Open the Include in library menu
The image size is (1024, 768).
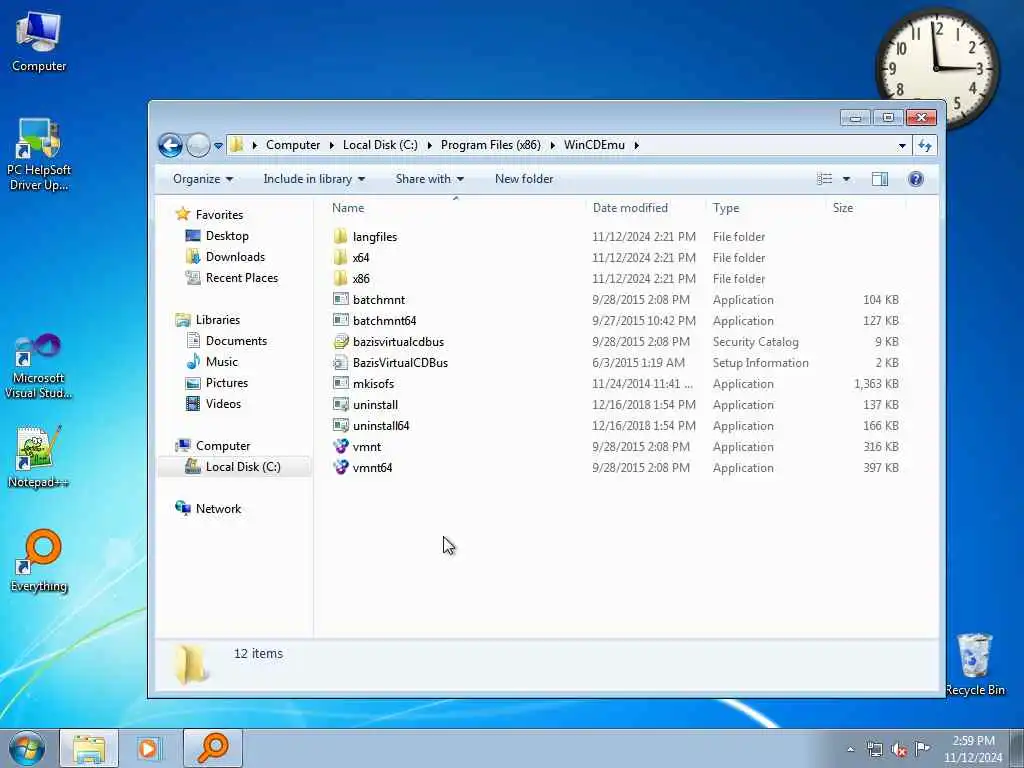point(314,179)
